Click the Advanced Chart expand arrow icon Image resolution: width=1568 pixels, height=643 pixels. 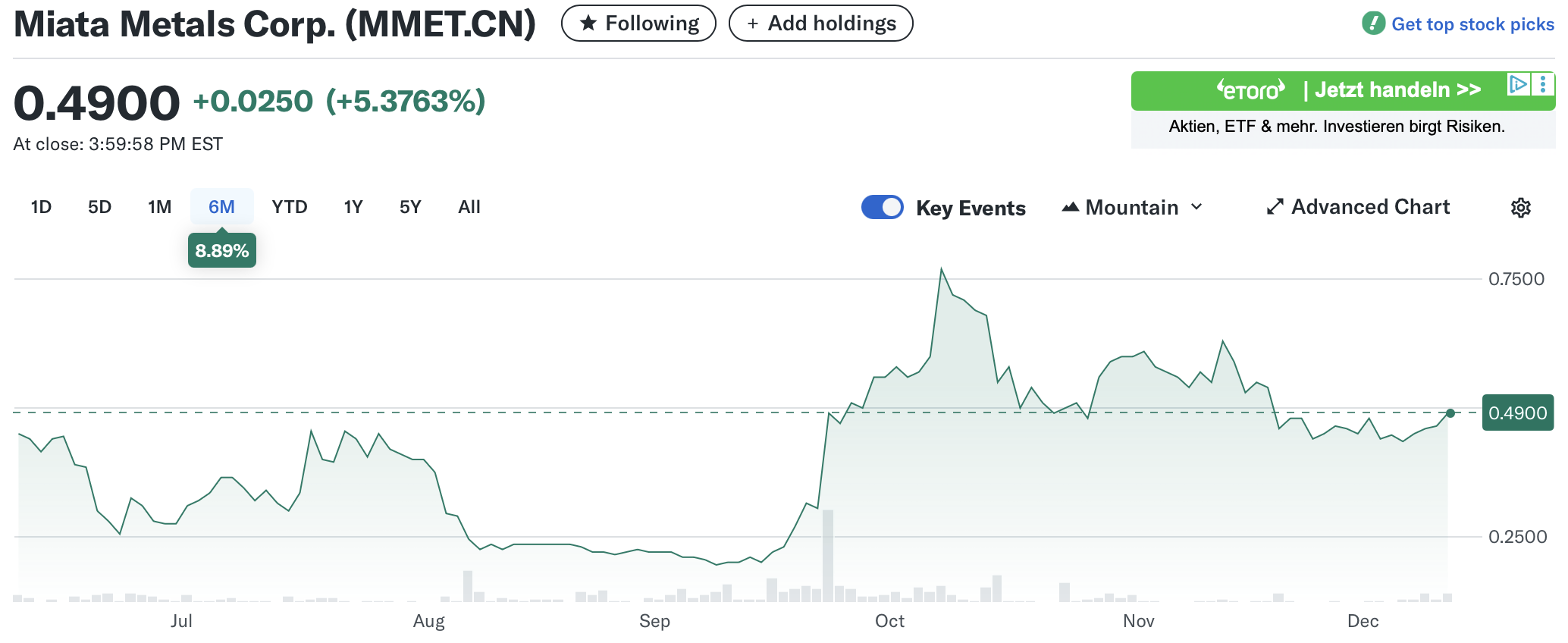[x=1275, y=207]
